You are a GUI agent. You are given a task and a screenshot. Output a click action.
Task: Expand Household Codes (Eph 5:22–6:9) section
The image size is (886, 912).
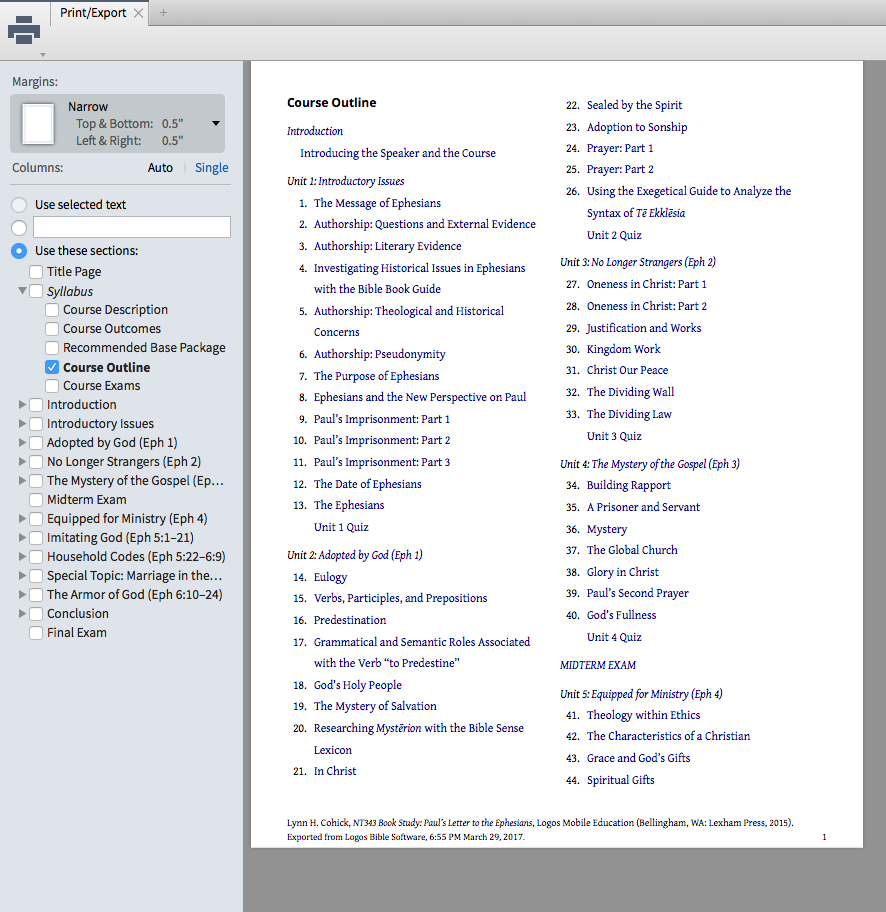[22, 557]
